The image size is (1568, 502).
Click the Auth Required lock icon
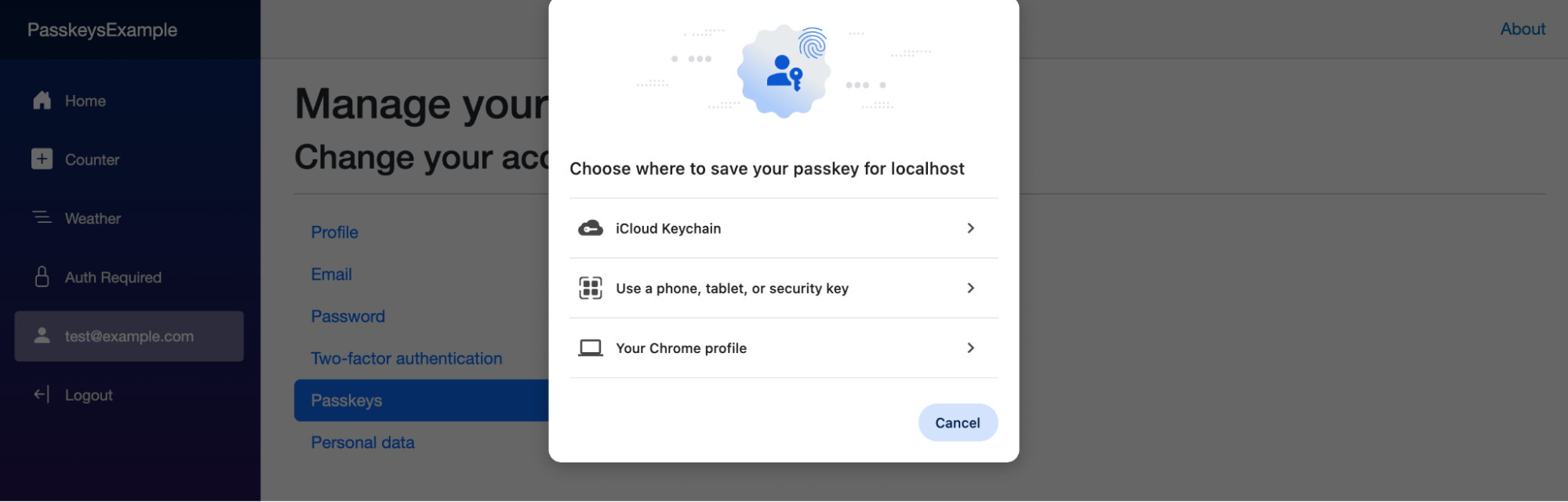tap(42, 277)
